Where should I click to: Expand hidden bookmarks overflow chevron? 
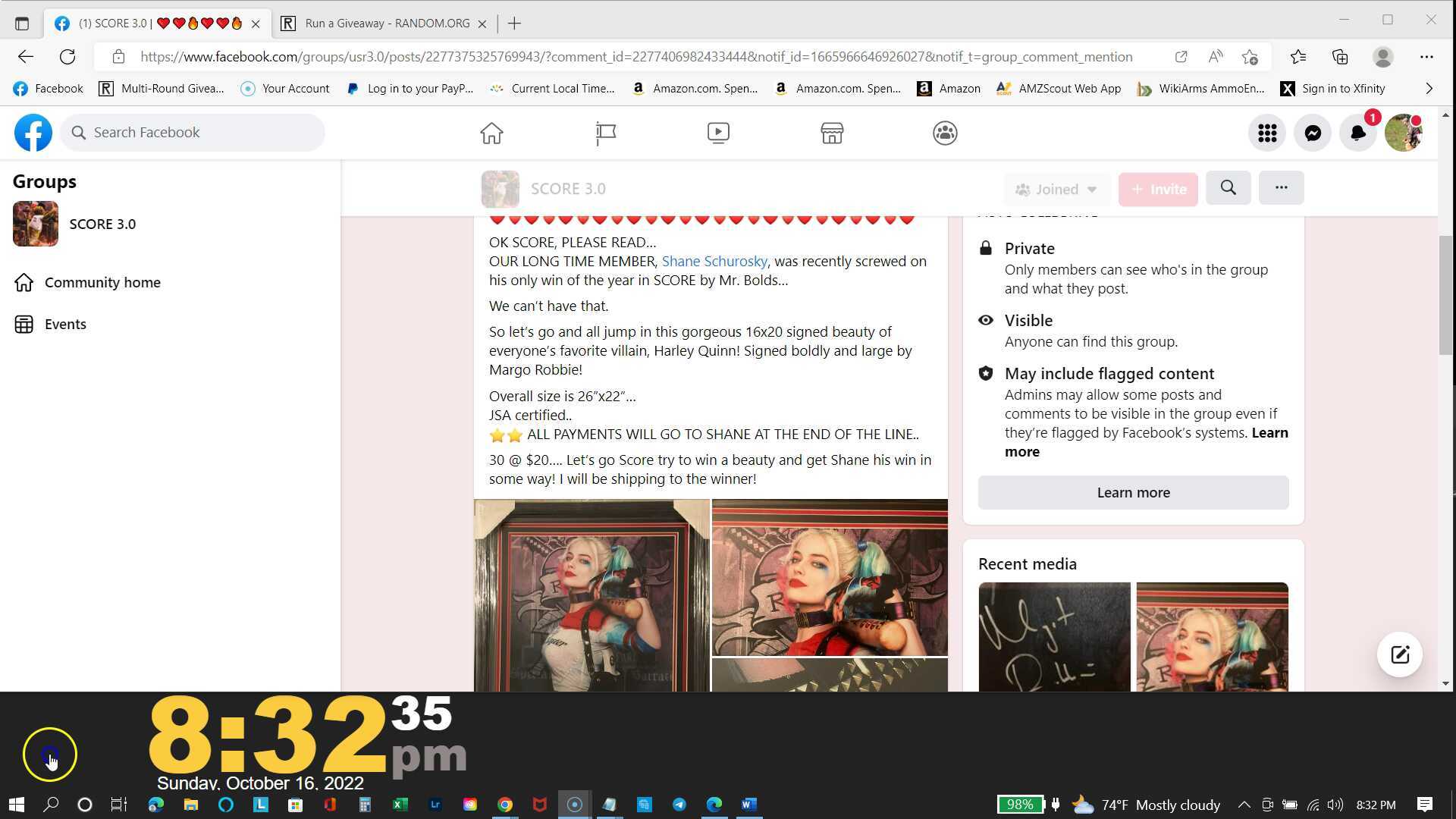pos(1429,89)
